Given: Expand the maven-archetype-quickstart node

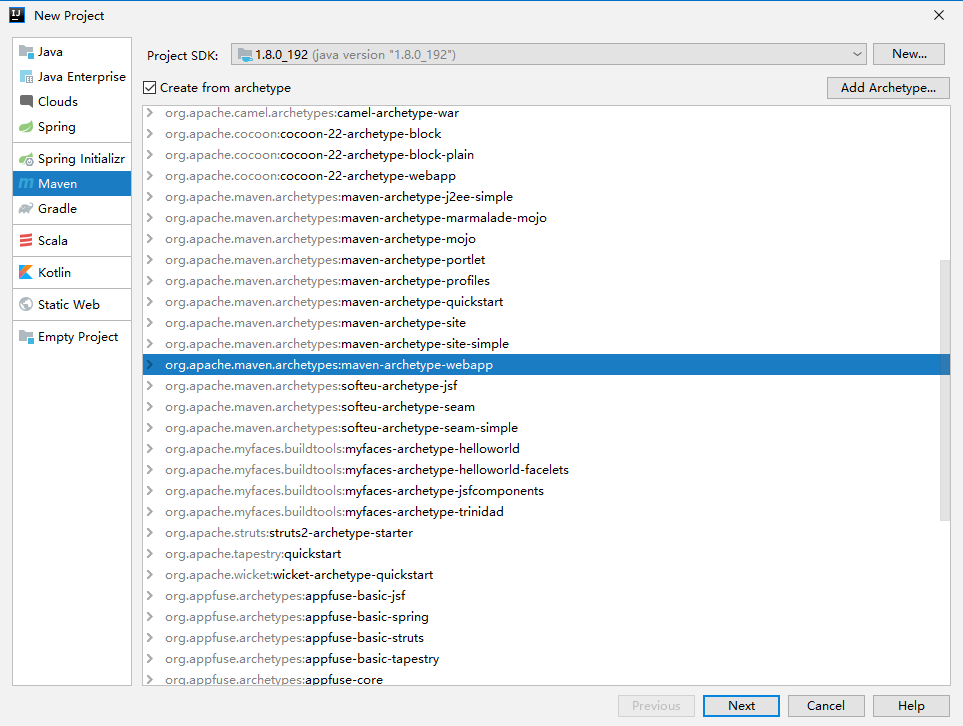Looking at the screenshot, I should coord(149,302).
